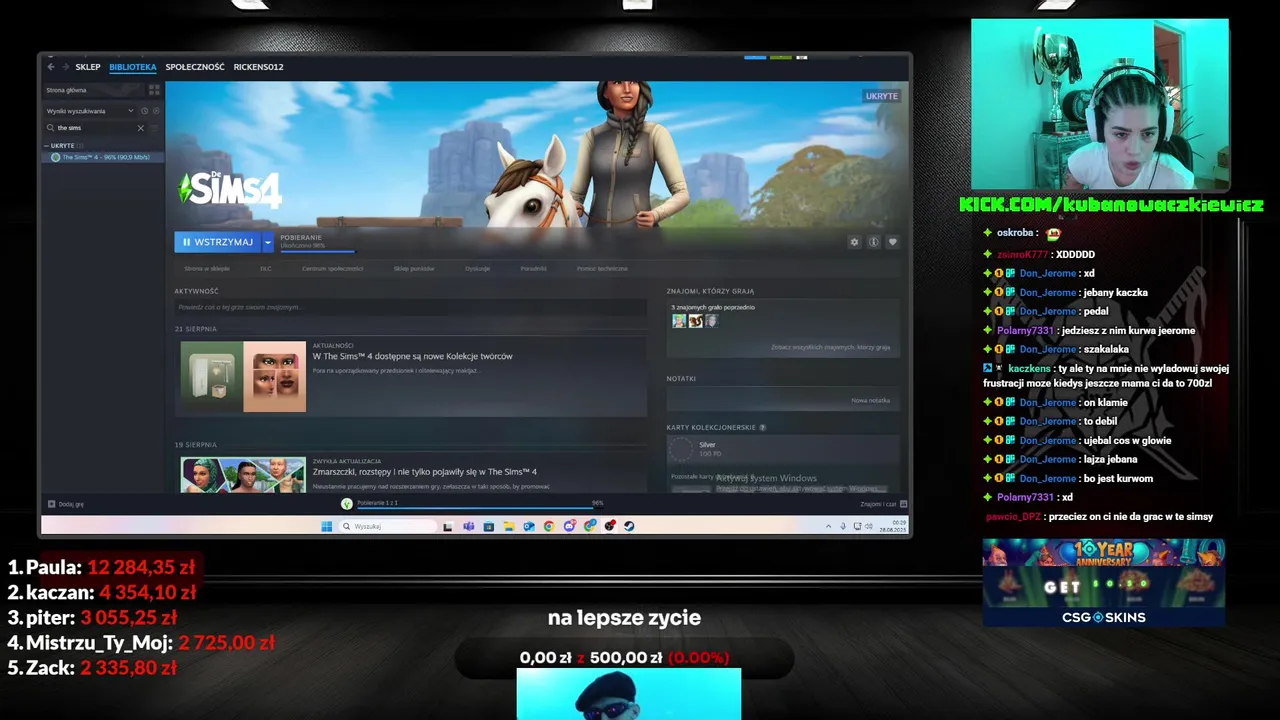Toggle the ready-to-play filter icon
This screenshot has height=720, width=1280.
pos(155,111)
